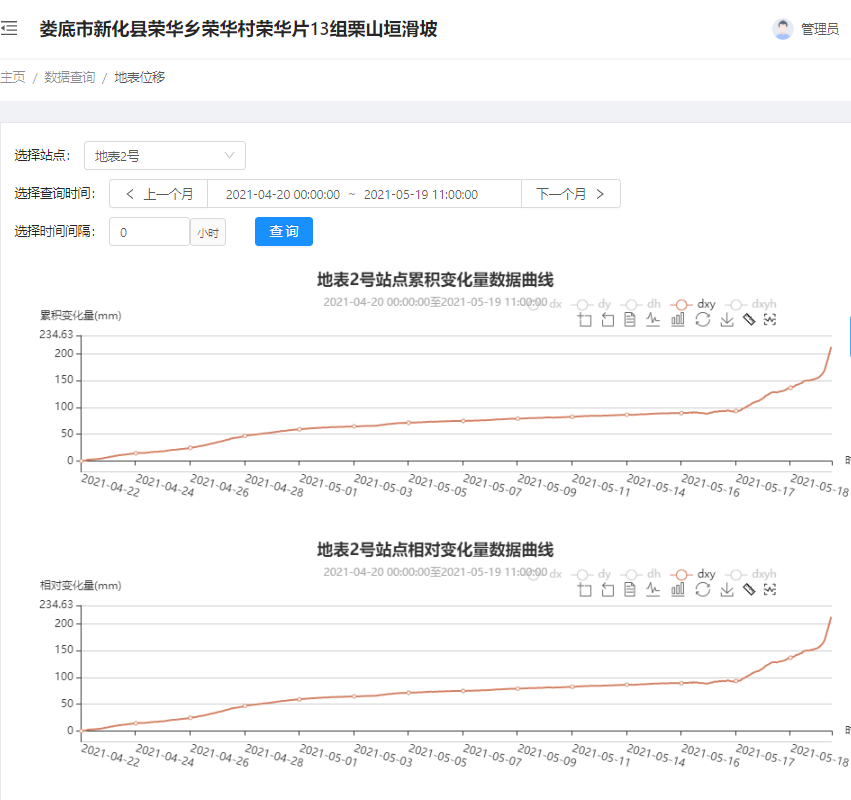Screen dimensions: 851x800
Task: Save cumulative chart as image
Action: pyautogui.click(x=727, y=319)
